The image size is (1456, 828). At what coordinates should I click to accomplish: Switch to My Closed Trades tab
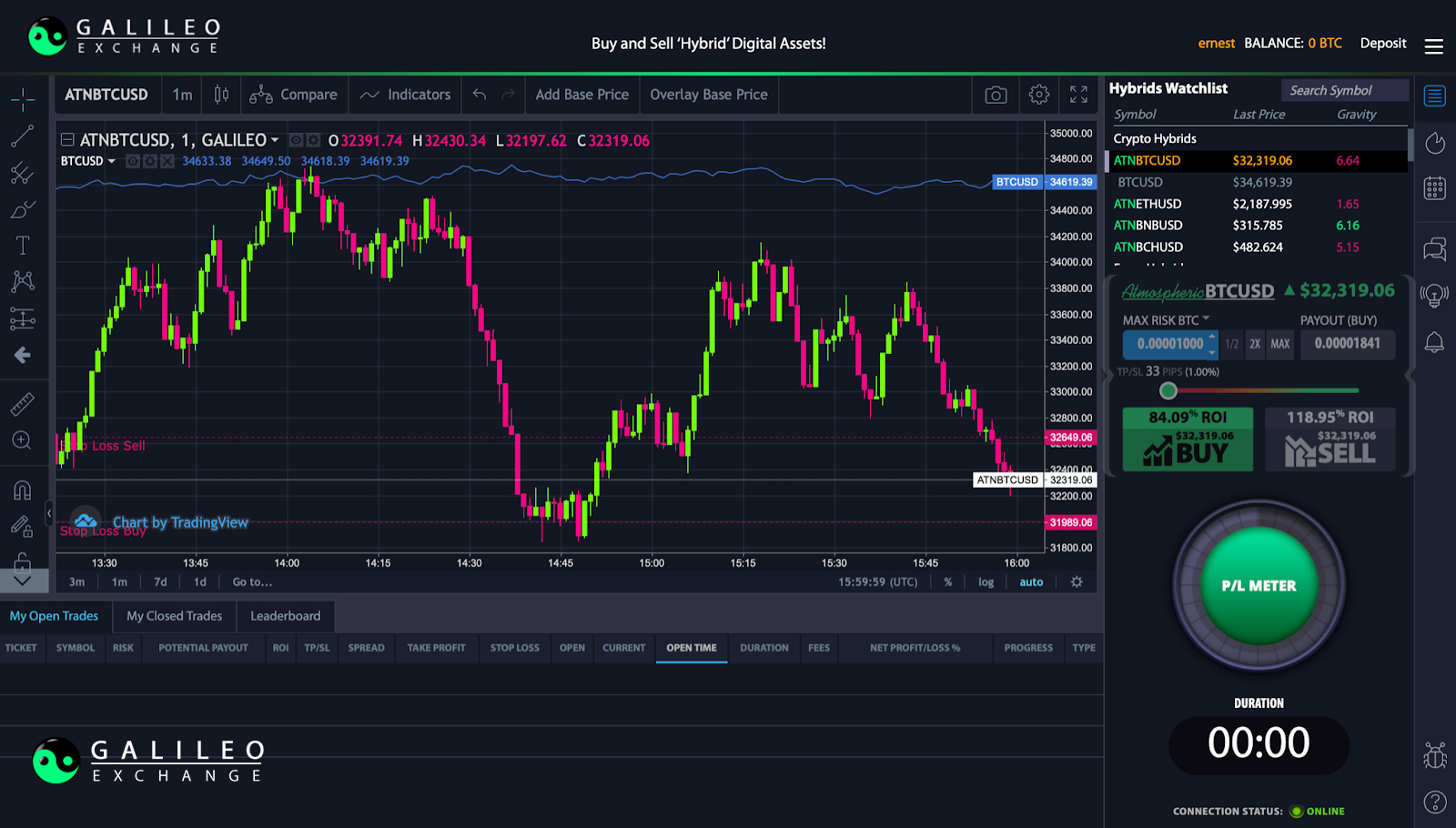coord(174,616)
